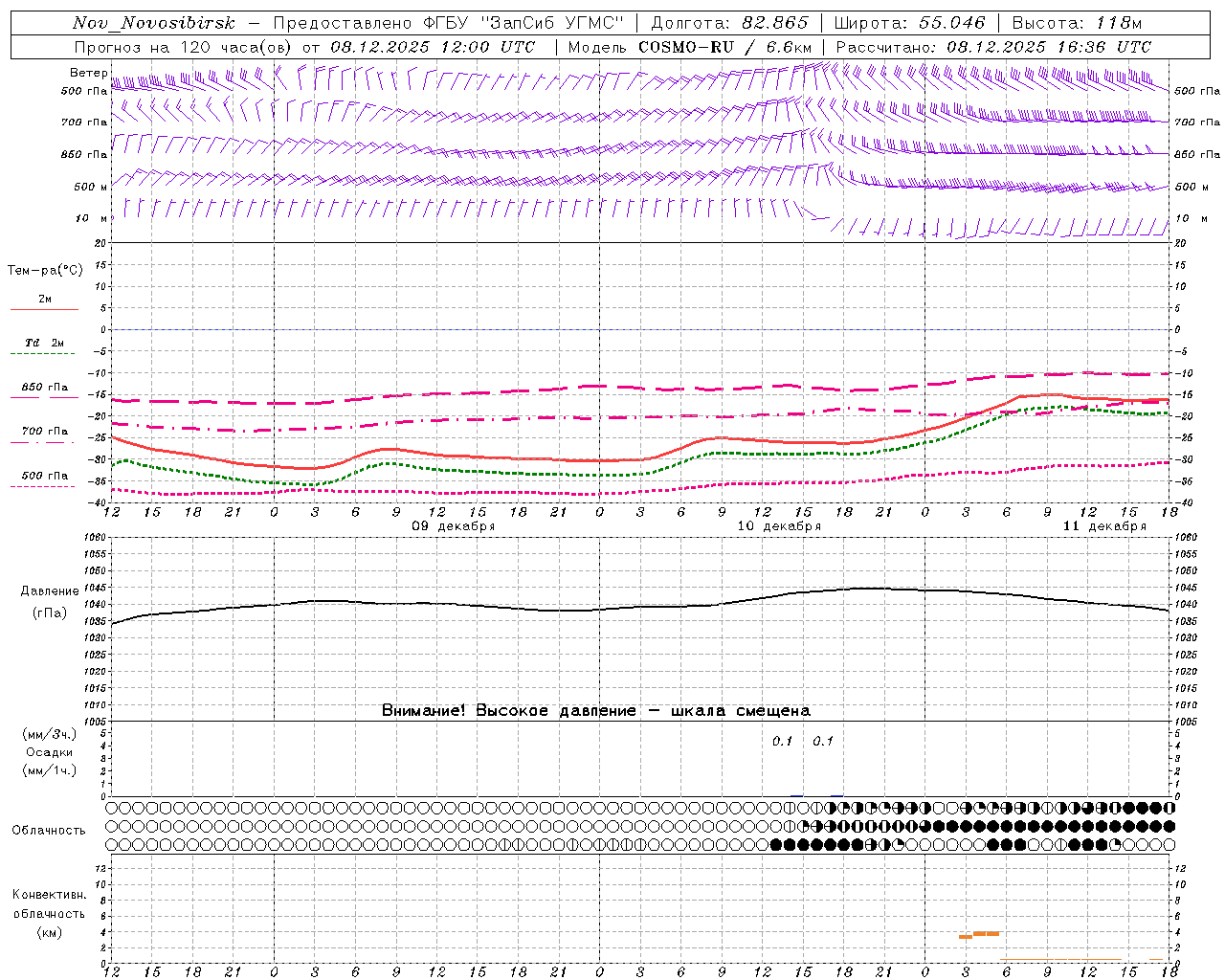
Task: Click the '(мм/1ч.)' precipitation unit label
Action: (50, 771)
